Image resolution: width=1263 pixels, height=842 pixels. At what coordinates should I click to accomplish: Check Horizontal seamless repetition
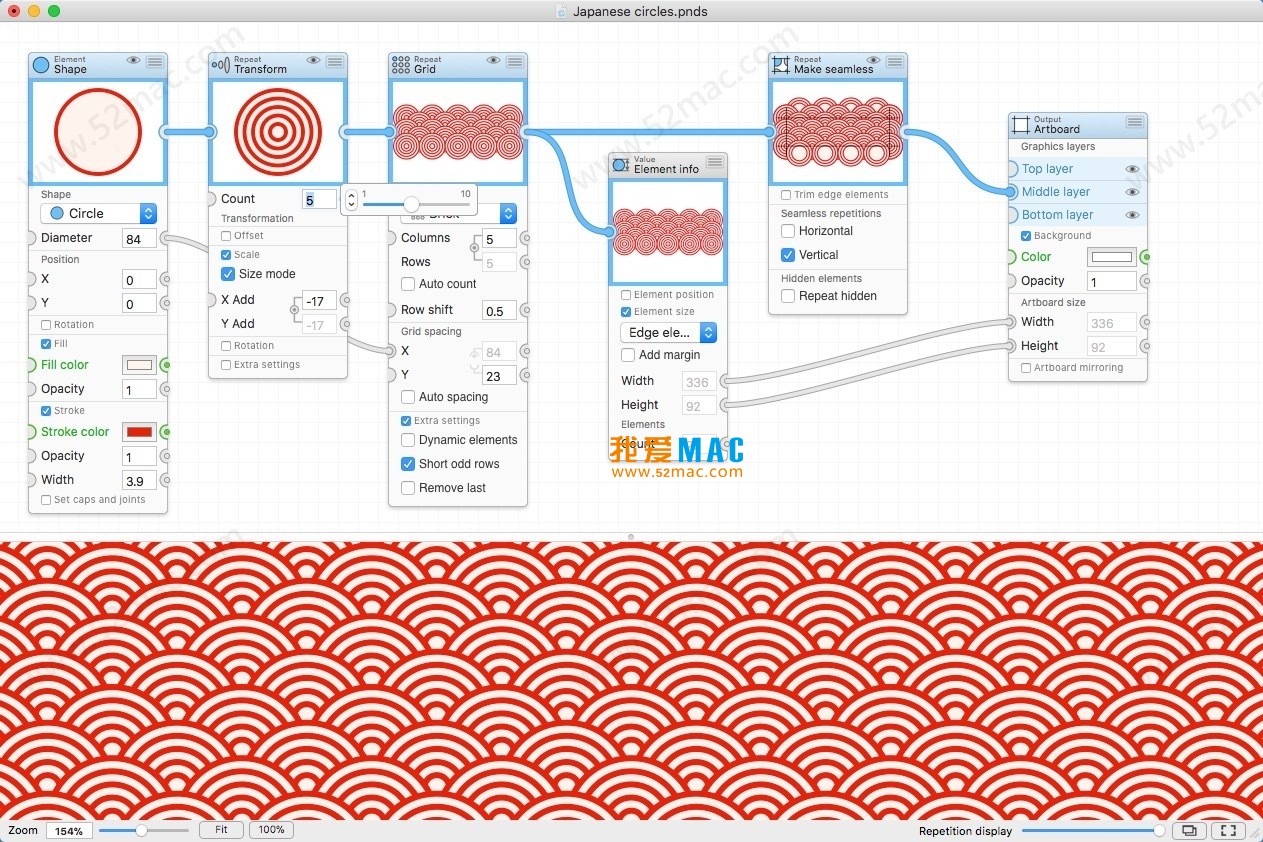788,231
